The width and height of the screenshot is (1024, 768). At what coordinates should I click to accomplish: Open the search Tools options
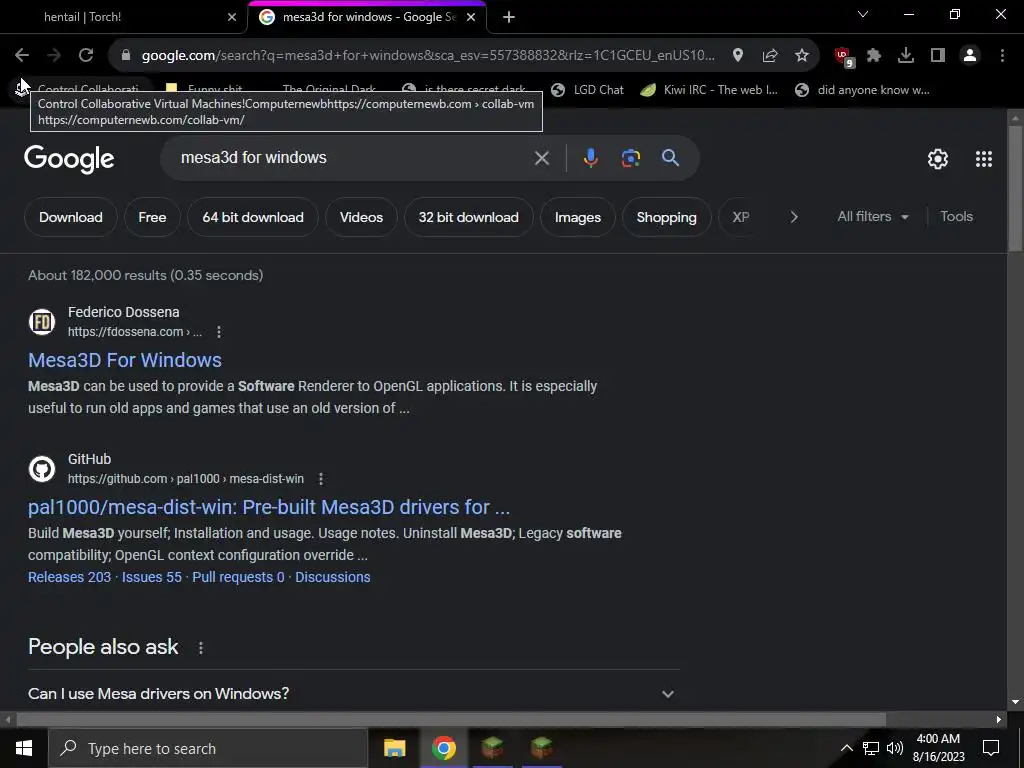(x=956, y=216)
